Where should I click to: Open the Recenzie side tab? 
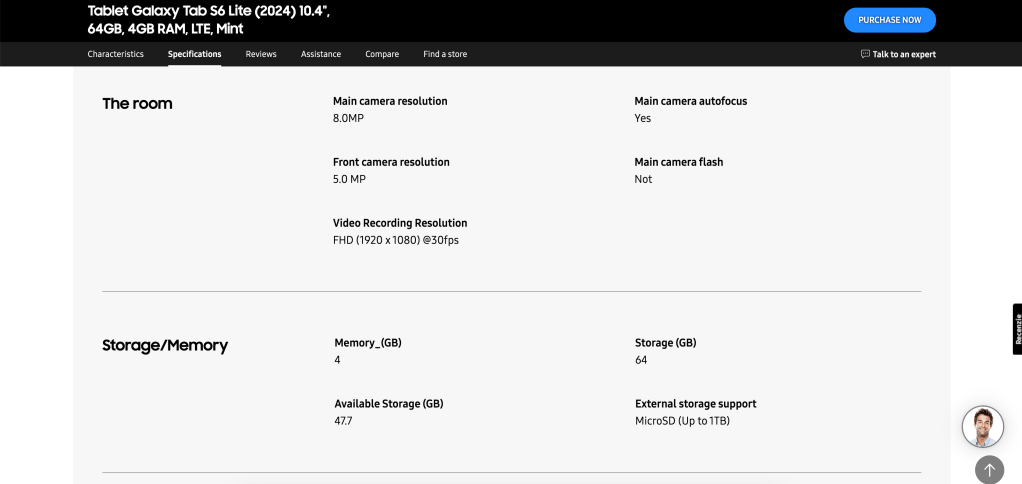point(1016,329)
